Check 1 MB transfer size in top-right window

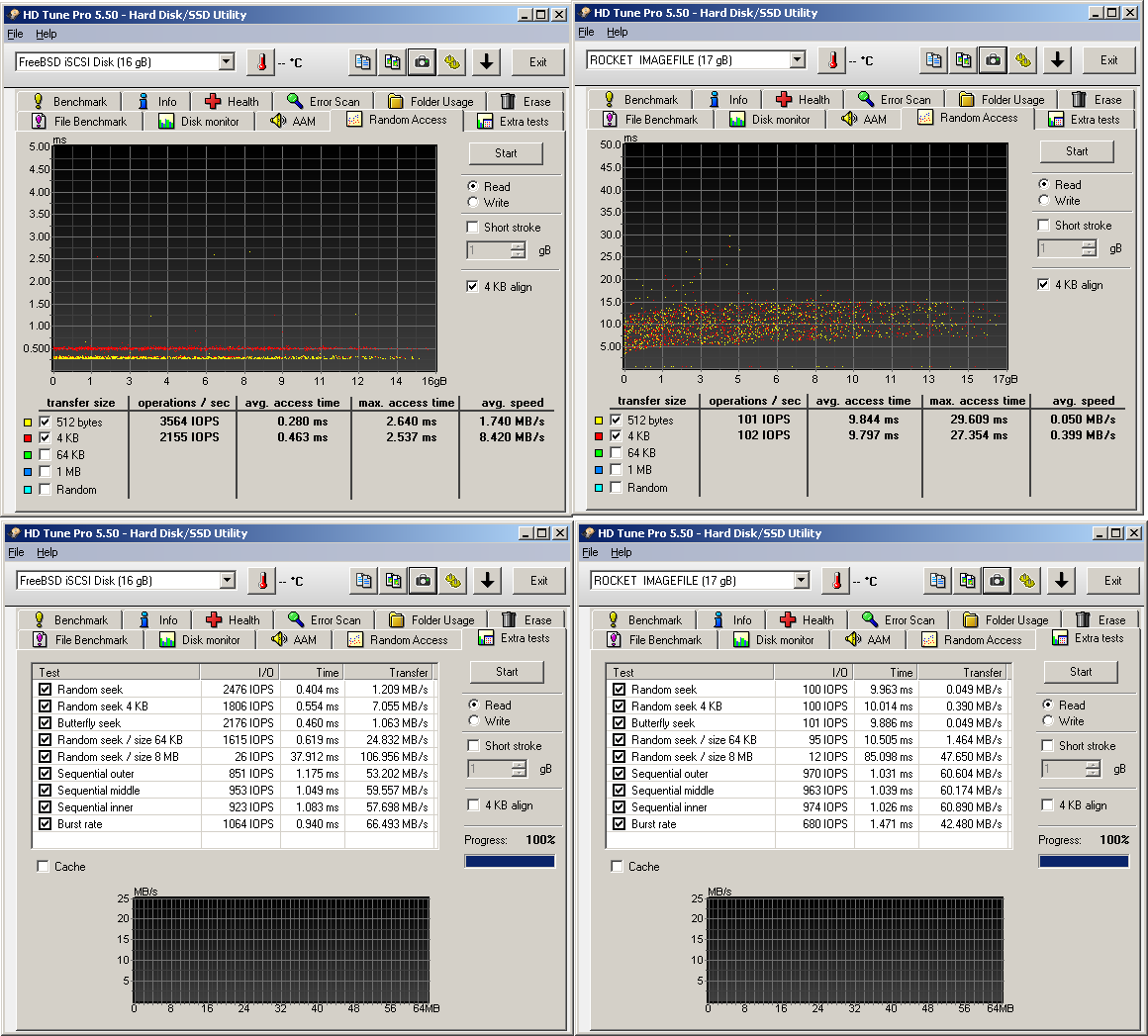[617, 469]
